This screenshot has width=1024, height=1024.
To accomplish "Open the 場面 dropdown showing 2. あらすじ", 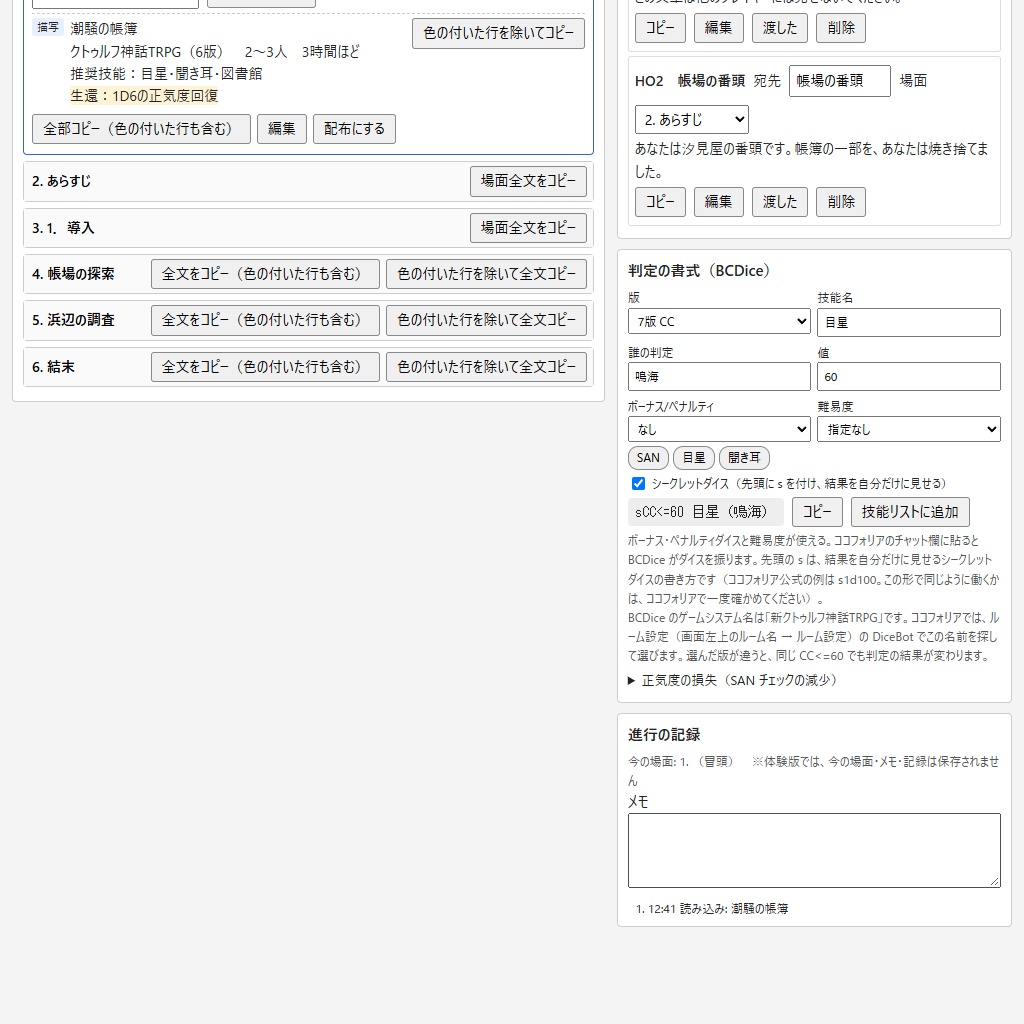I will (x=692, y=120).
